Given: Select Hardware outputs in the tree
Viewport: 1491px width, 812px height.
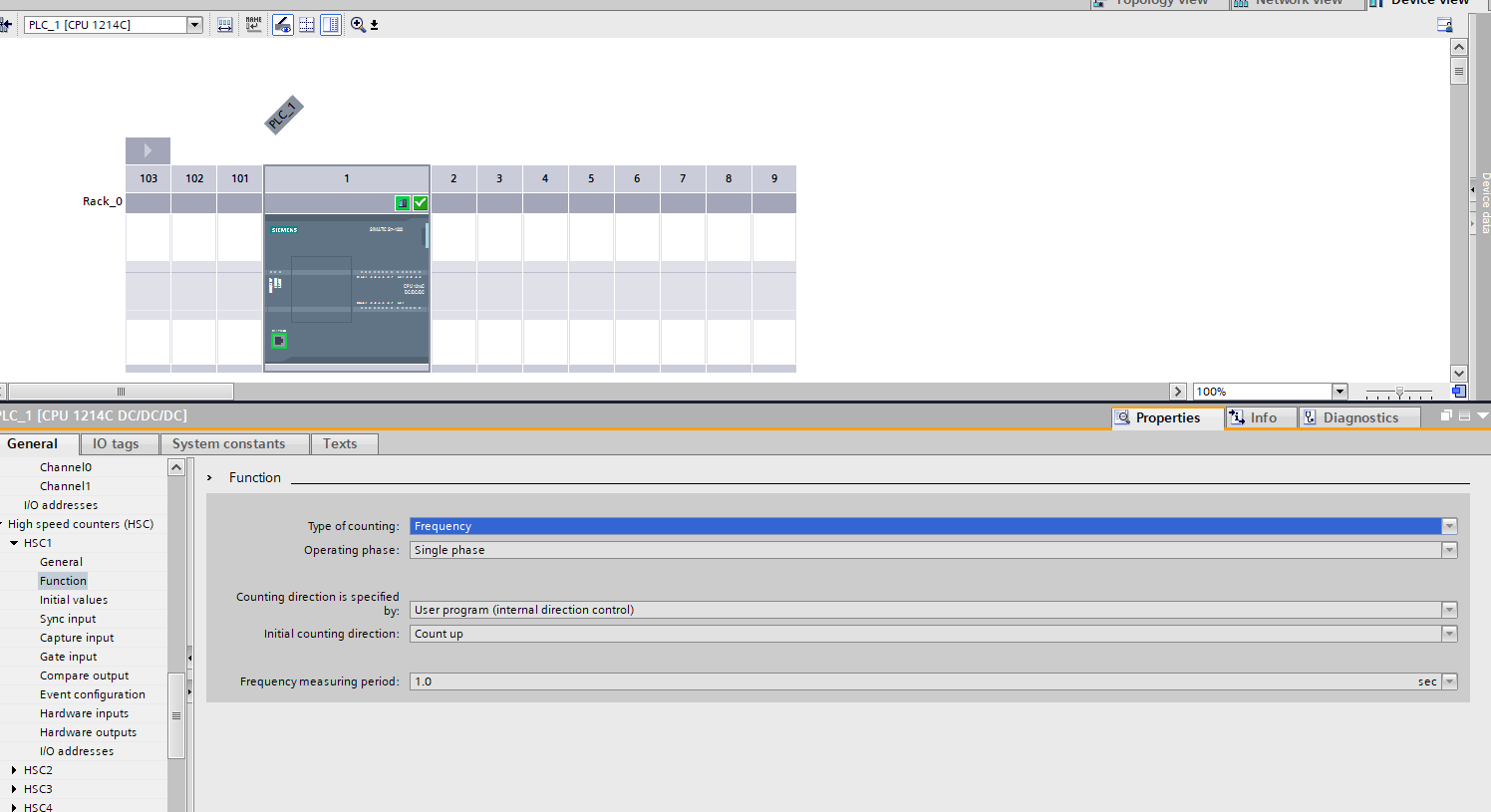Looking at the screenshot, I should [89, 732].
